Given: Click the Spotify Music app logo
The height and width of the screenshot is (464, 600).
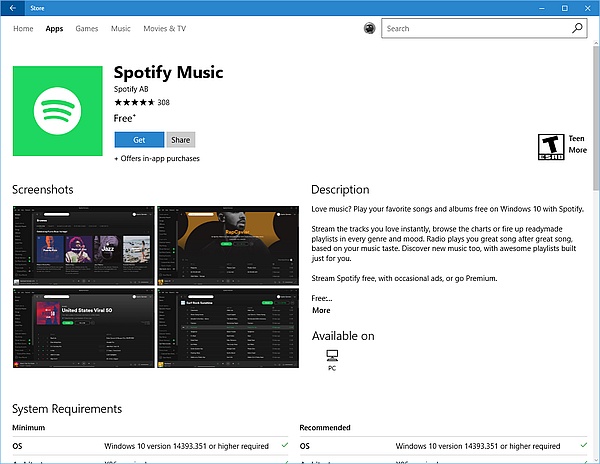Looking at the screenshot, I should [x=57, y=111].
